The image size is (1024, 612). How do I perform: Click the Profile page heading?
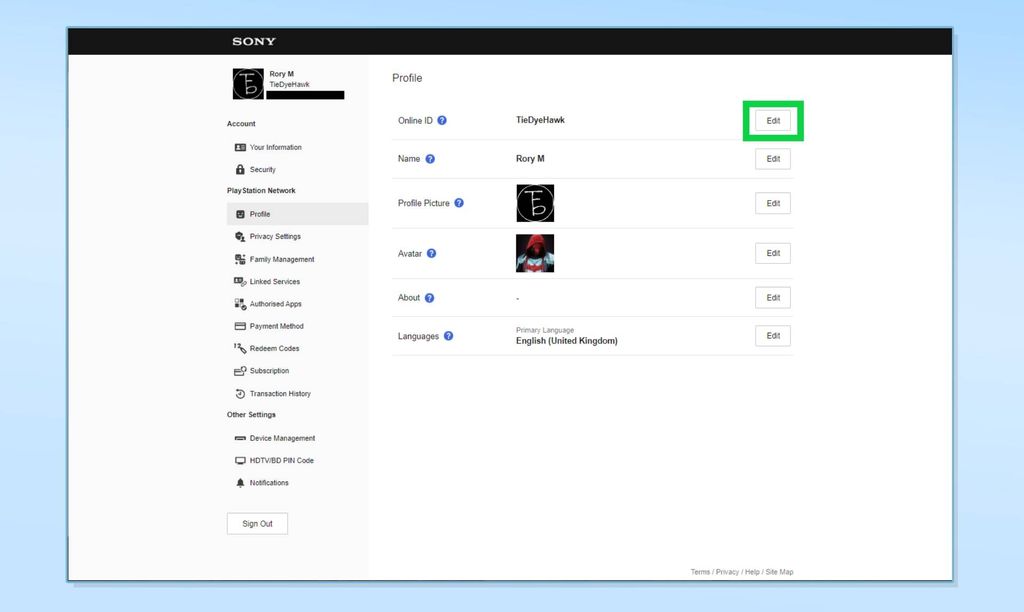pos(407,78)
